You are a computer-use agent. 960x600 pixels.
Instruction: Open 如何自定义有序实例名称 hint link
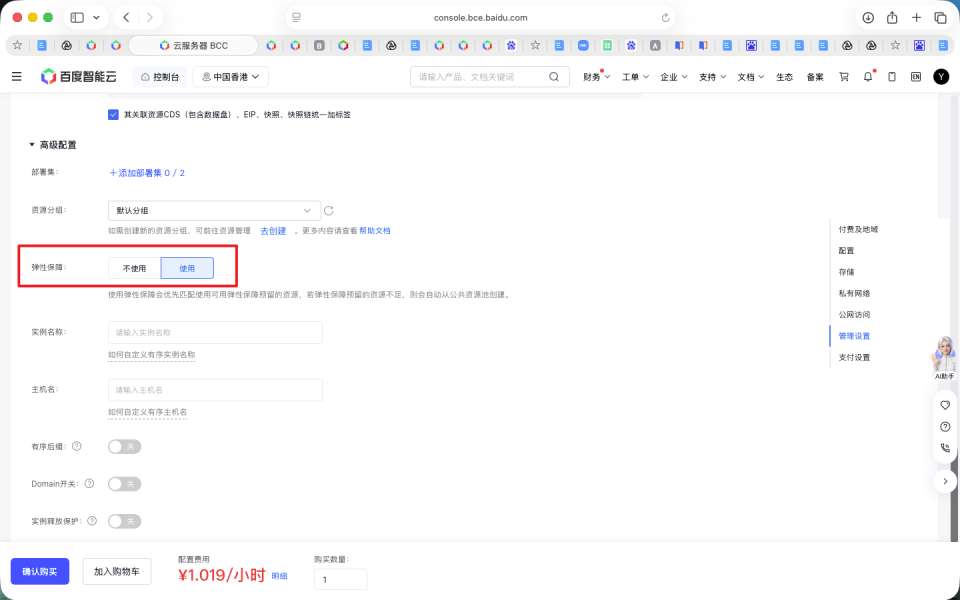pos(151,354)
